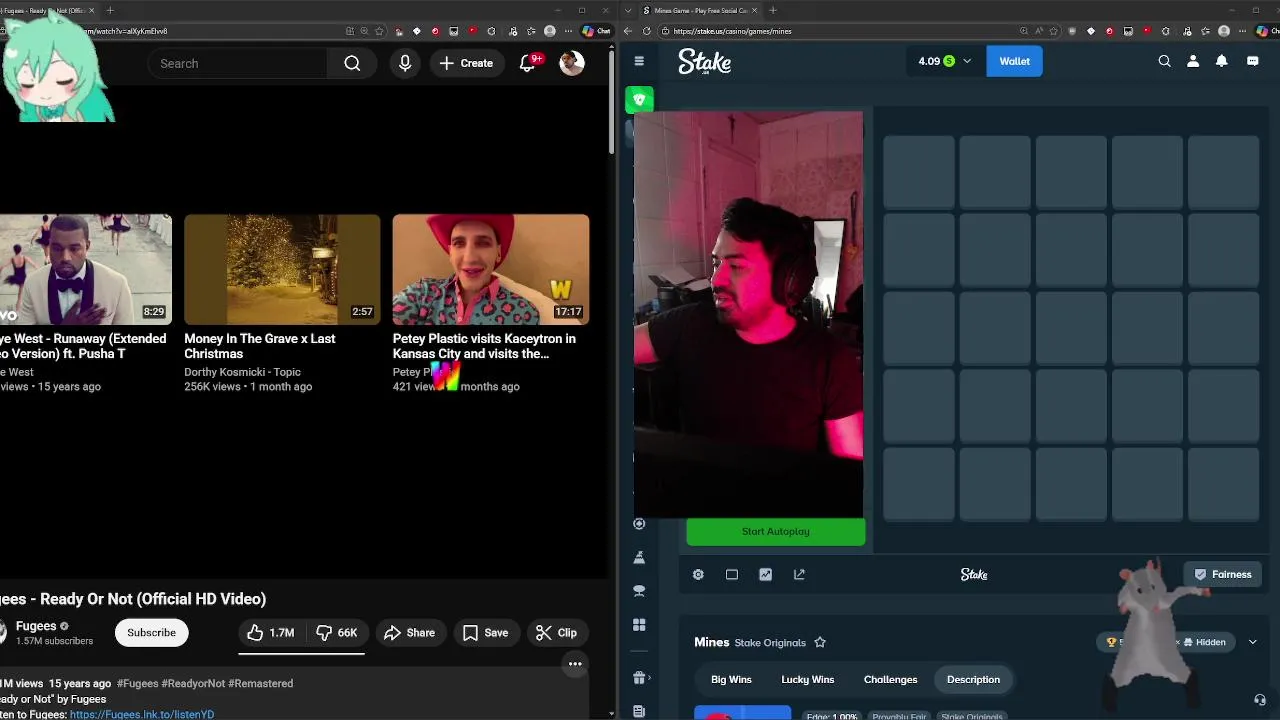Click the Stake logo in header
The width and height of the screenshot is (1280, 720).
705,62
